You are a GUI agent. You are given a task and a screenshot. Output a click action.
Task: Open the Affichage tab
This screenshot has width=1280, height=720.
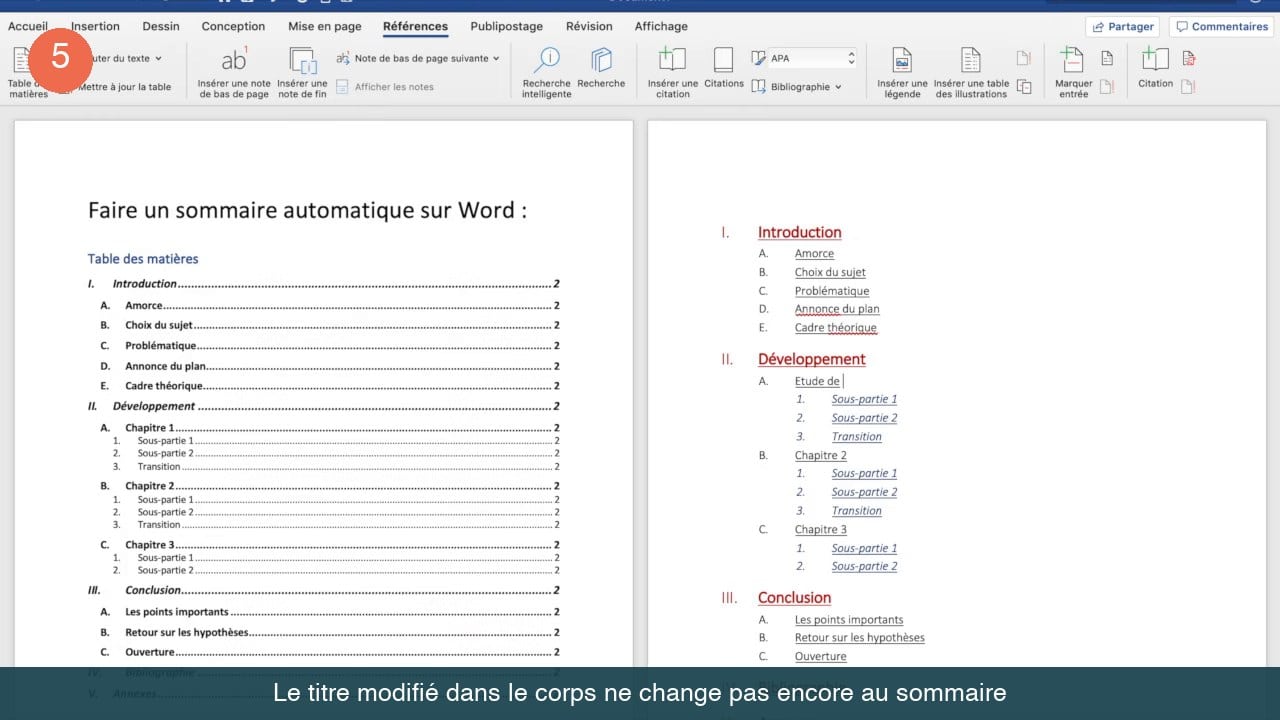661,26
